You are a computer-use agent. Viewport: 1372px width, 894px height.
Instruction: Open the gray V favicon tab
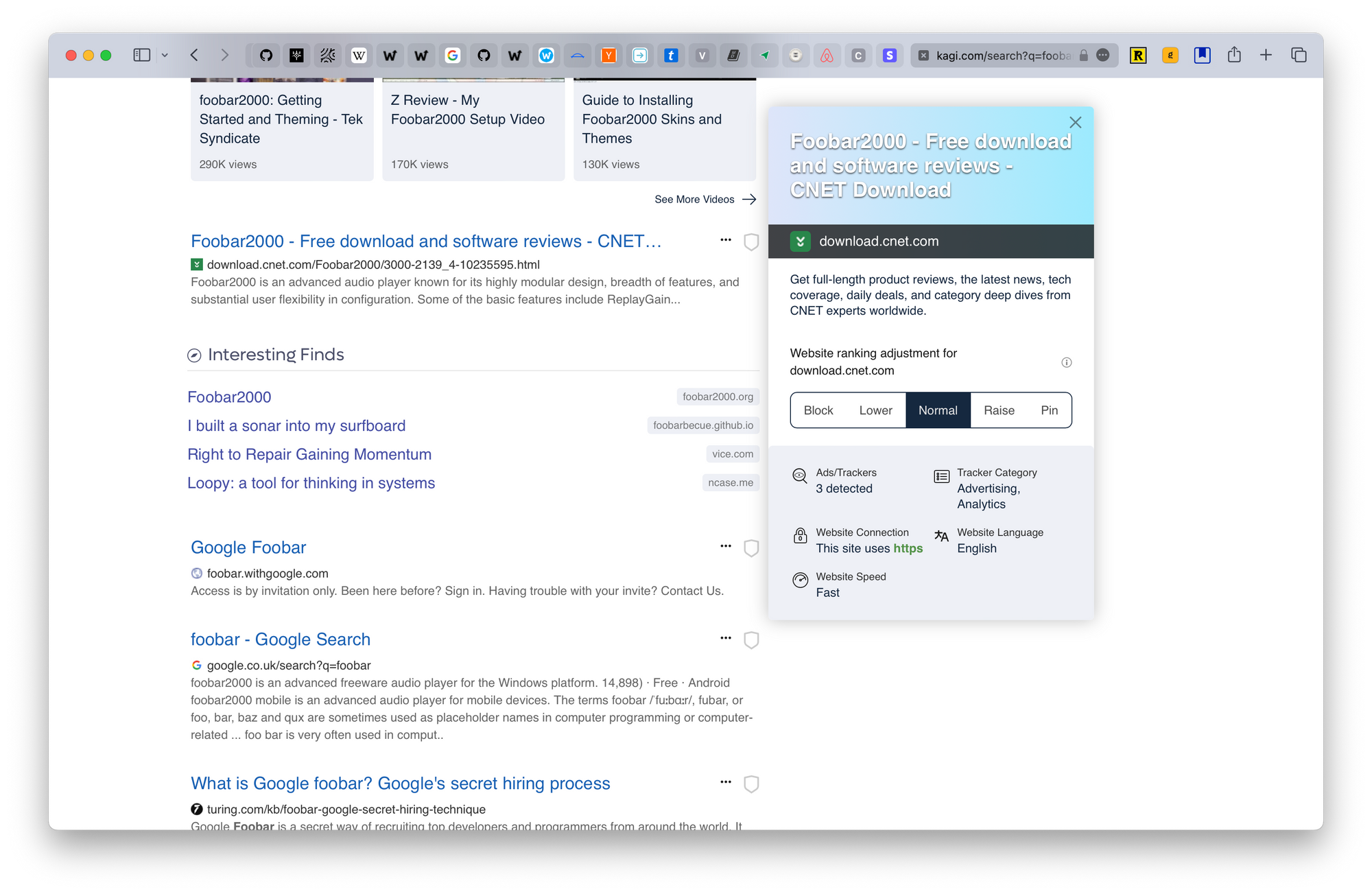[702, 56]
